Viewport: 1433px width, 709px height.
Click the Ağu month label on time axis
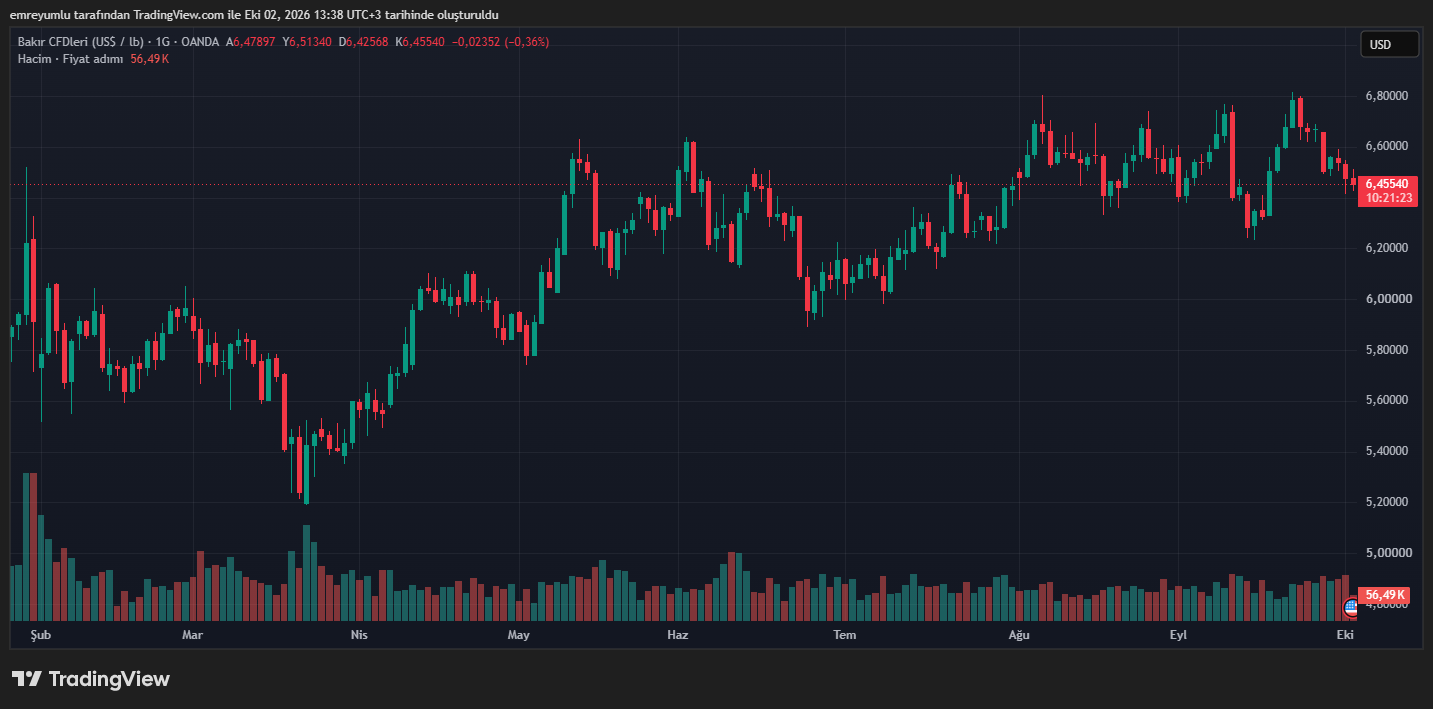(x=1019, y=635)
